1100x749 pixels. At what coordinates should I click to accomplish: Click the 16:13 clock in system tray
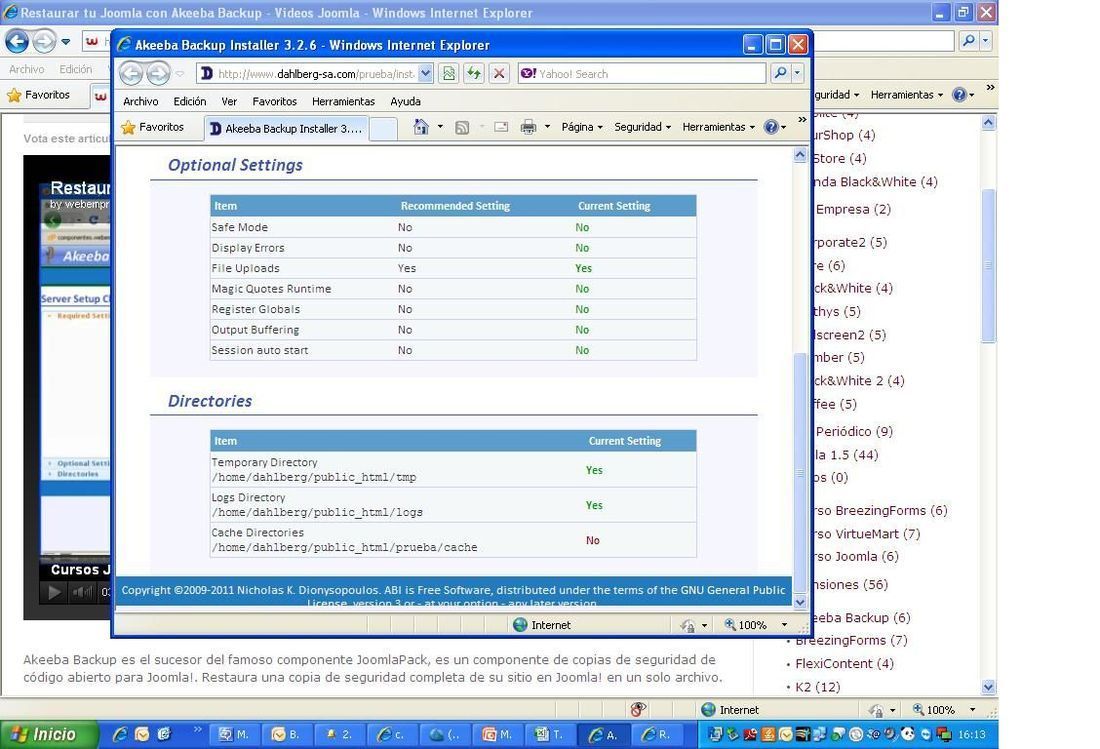point(972,734)
